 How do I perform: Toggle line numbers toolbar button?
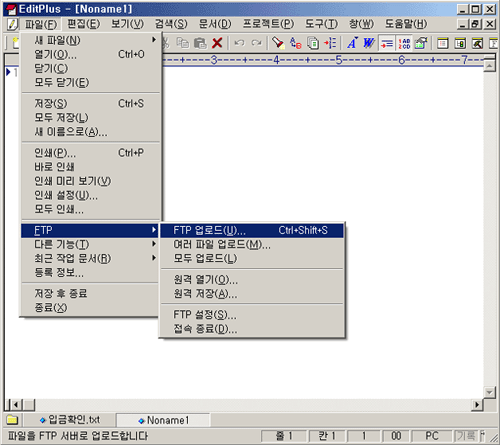click(404, 43)
